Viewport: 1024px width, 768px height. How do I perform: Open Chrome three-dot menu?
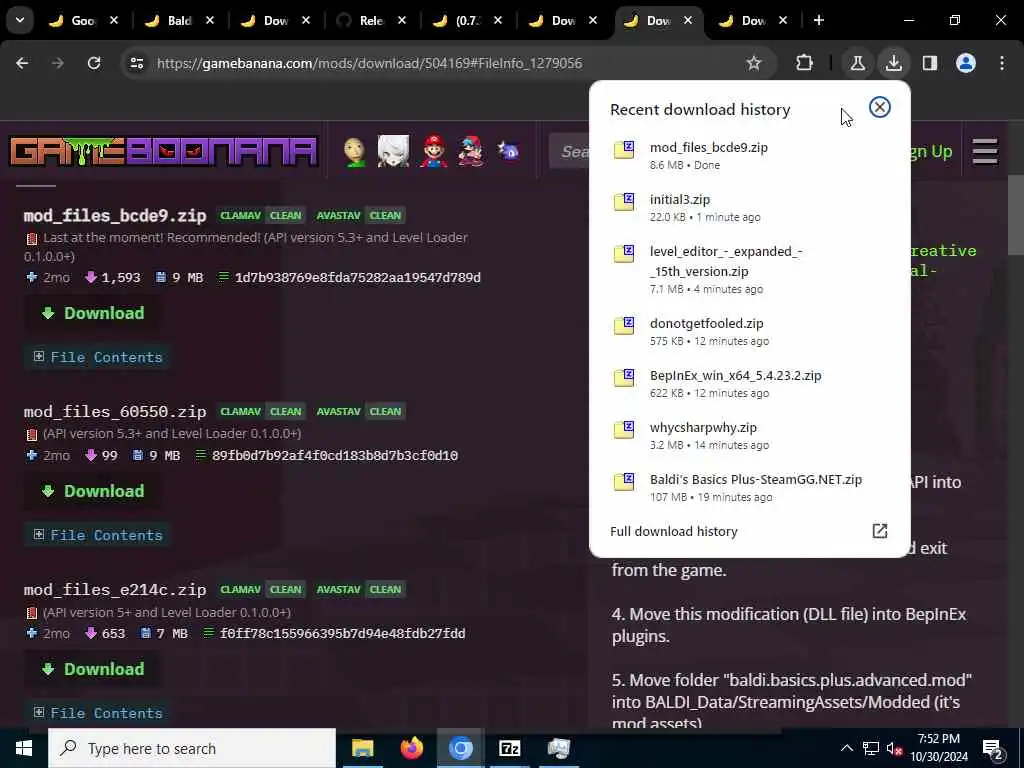(x=1002, y=63)
